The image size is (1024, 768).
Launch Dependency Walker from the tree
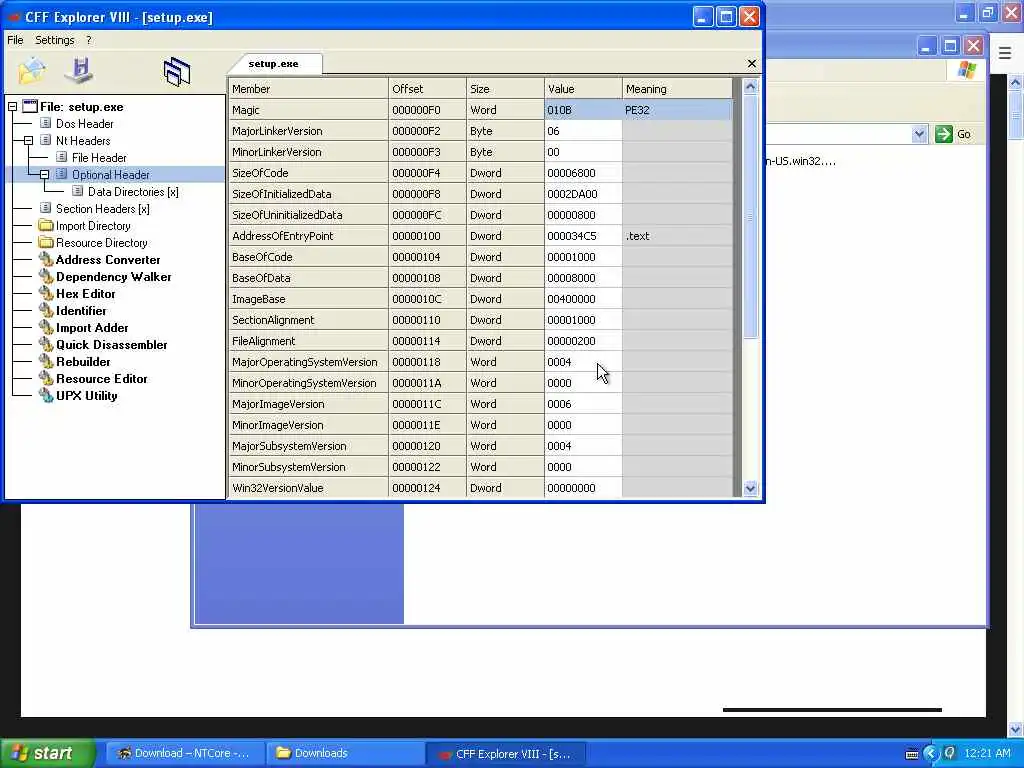(x=114, y=277)
